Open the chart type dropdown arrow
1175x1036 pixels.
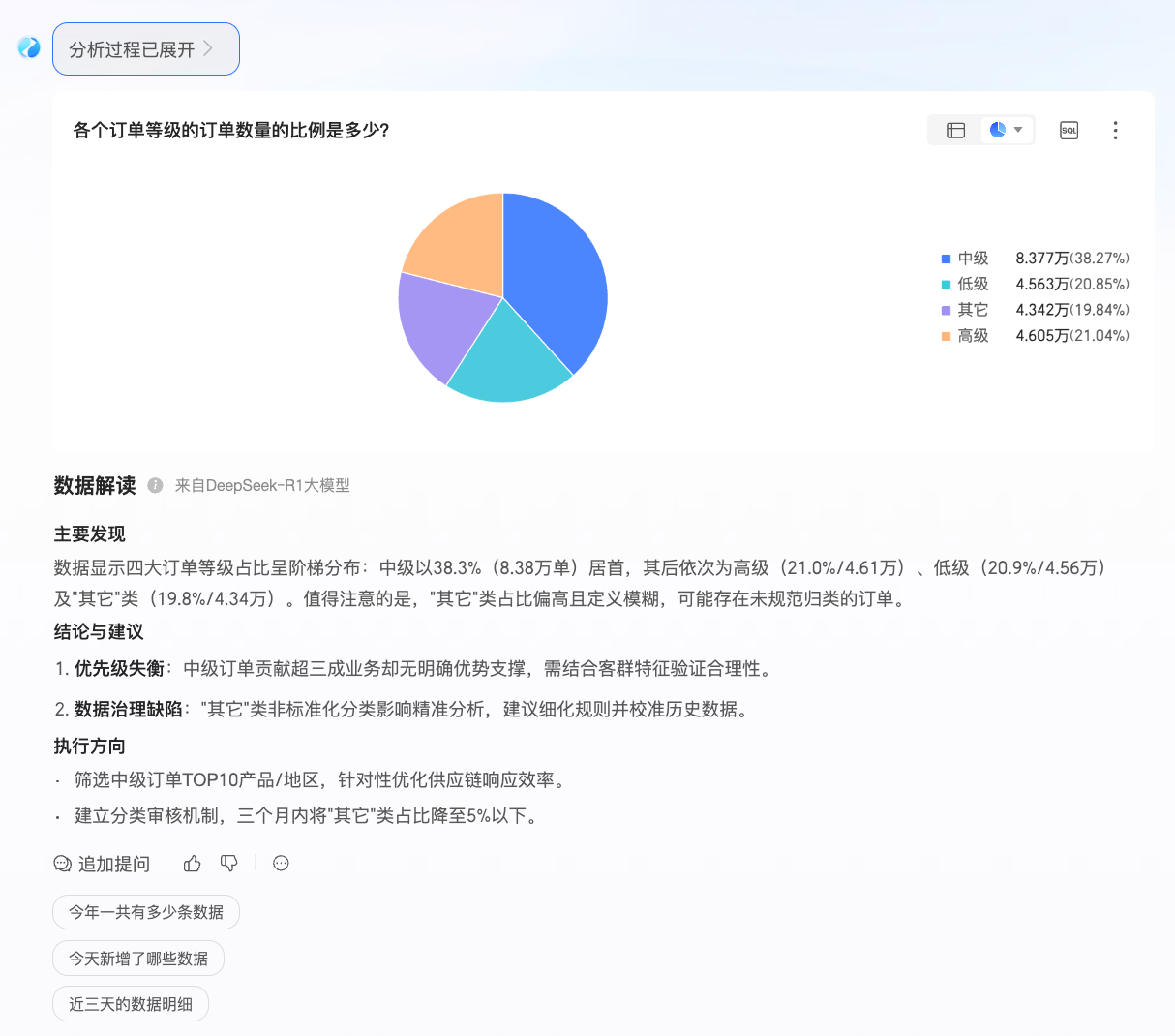(x=1018, y=130)
